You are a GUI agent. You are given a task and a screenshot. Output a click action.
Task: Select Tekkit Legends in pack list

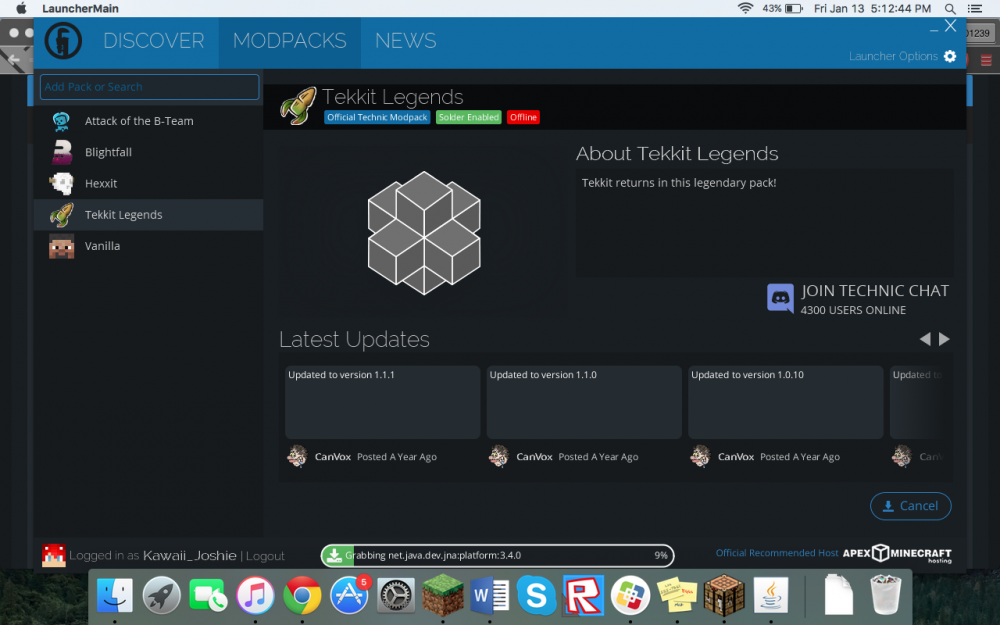point(149,214)
